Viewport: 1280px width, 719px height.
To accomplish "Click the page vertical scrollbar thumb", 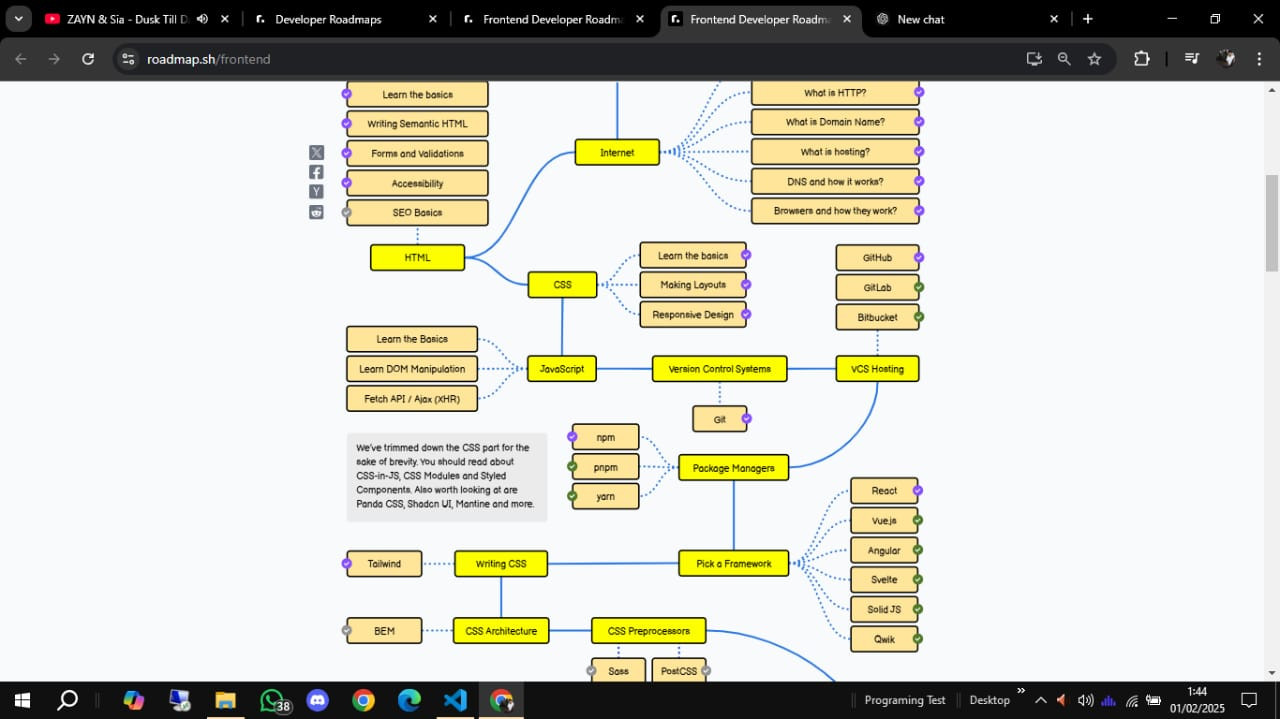I will click(x=1271, y=222).
